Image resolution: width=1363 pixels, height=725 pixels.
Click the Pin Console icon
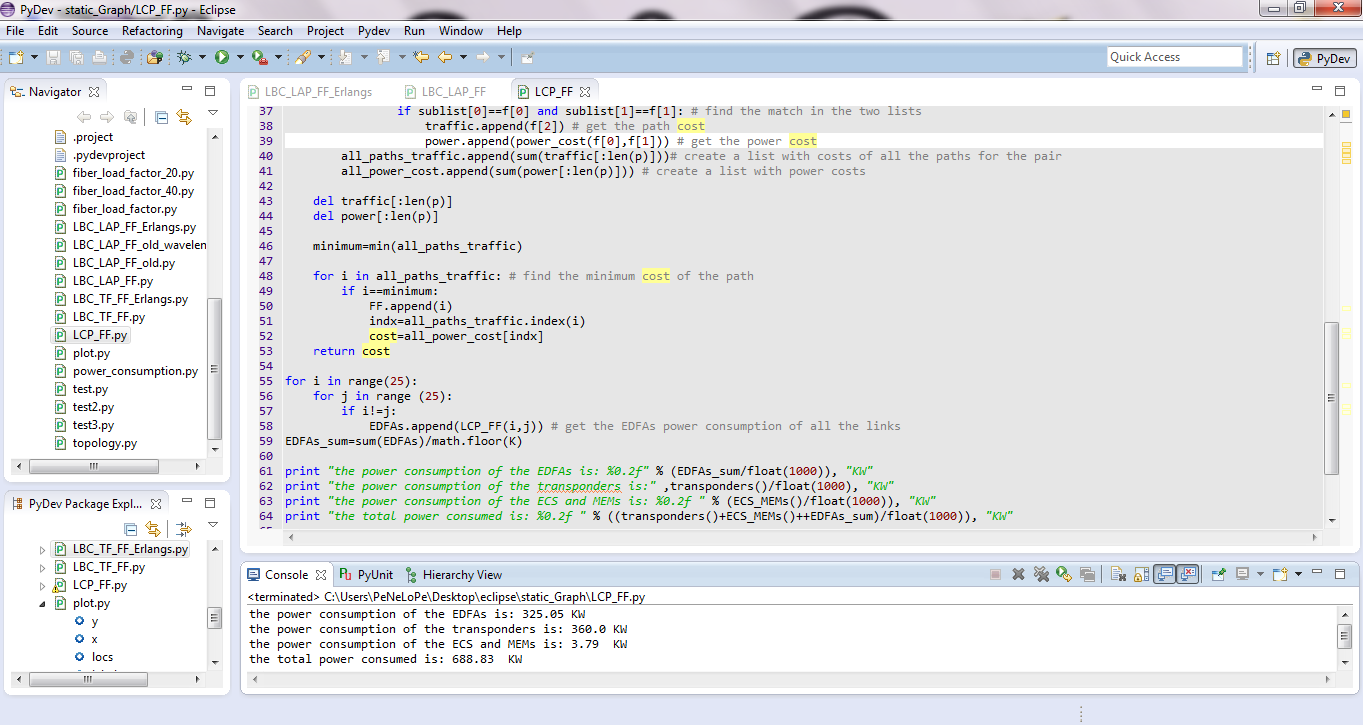tap(1218, 574)
